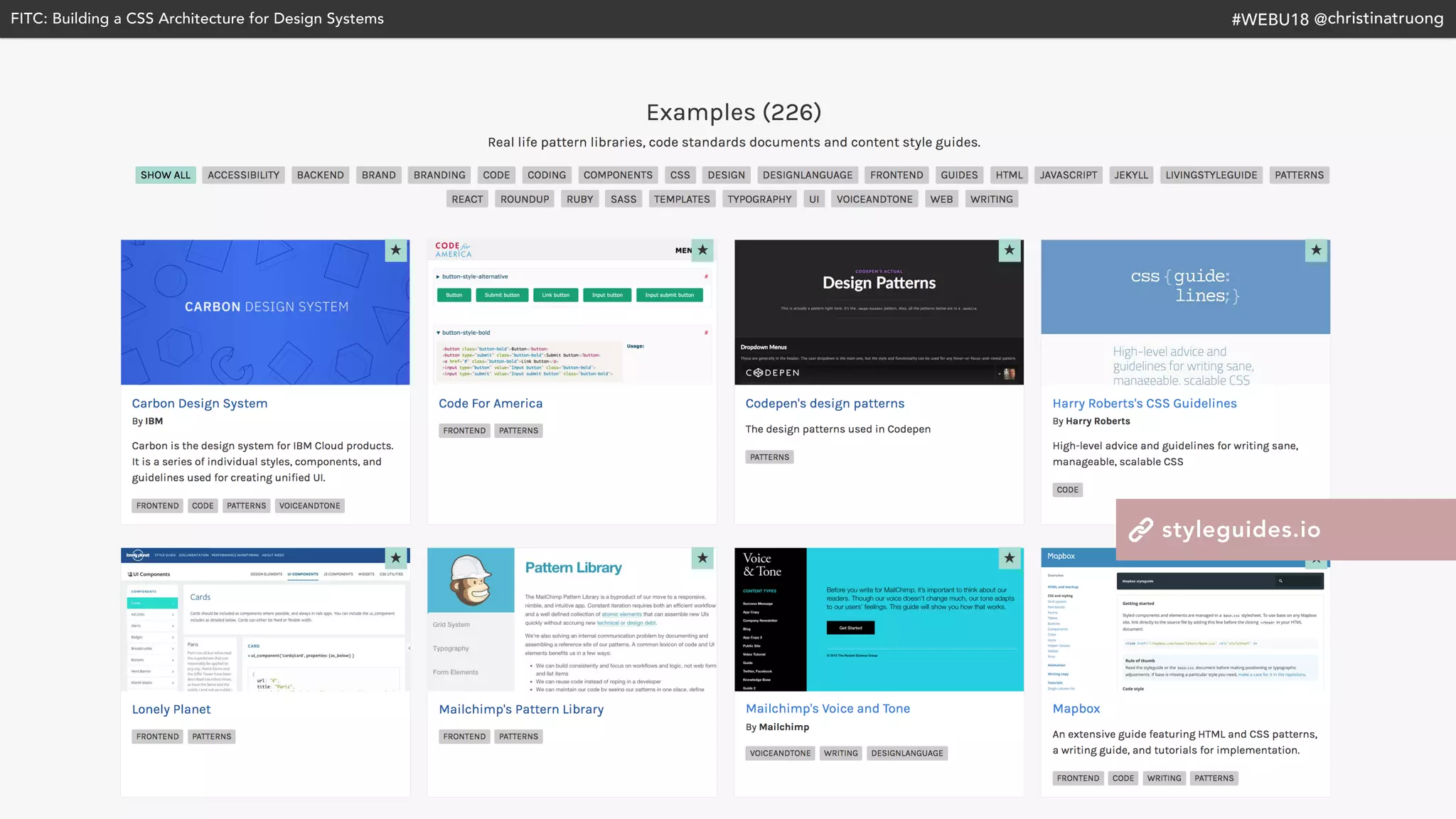Star the Carbon Design System card
The width and height of the screenshot is (1456, 819).
click(396, 250)
